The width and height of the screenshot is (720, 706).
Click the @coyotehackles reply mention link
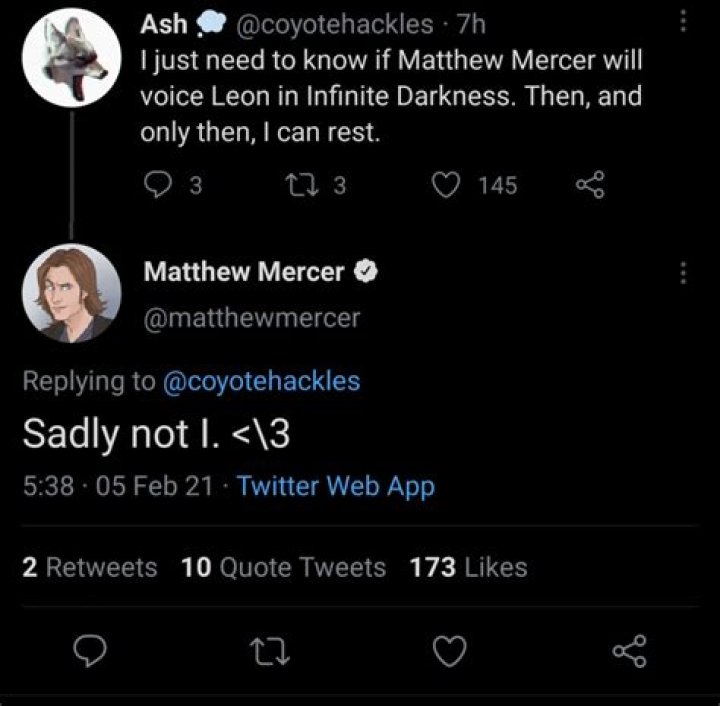(260, 381)
